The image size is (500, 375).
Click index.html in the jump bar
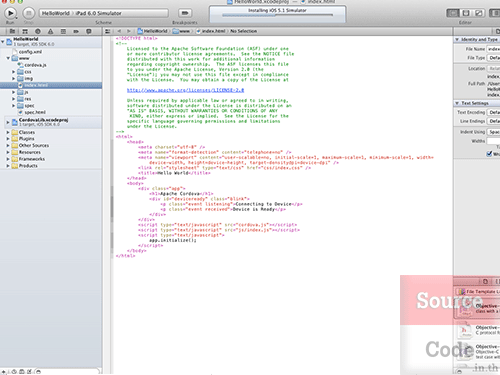pos(211,31)
